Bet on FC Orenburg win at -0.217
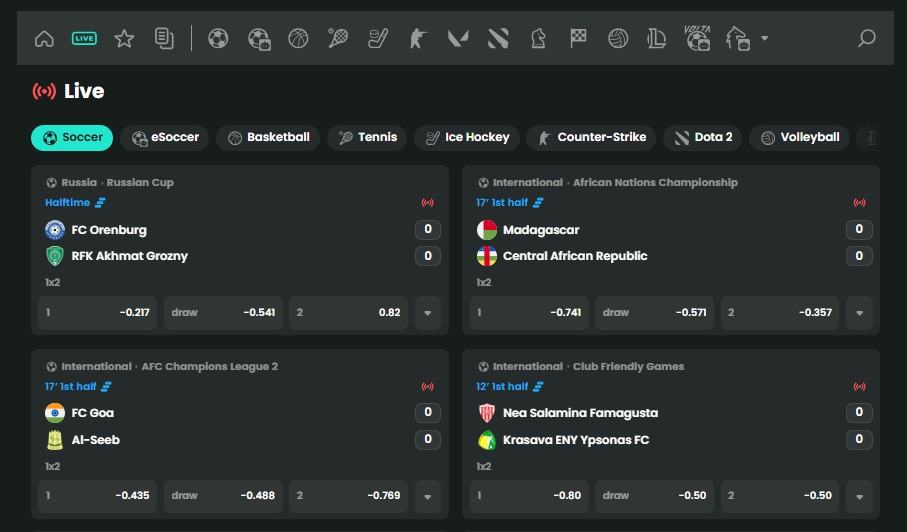 pyautogui.click(x=98, y=313)
